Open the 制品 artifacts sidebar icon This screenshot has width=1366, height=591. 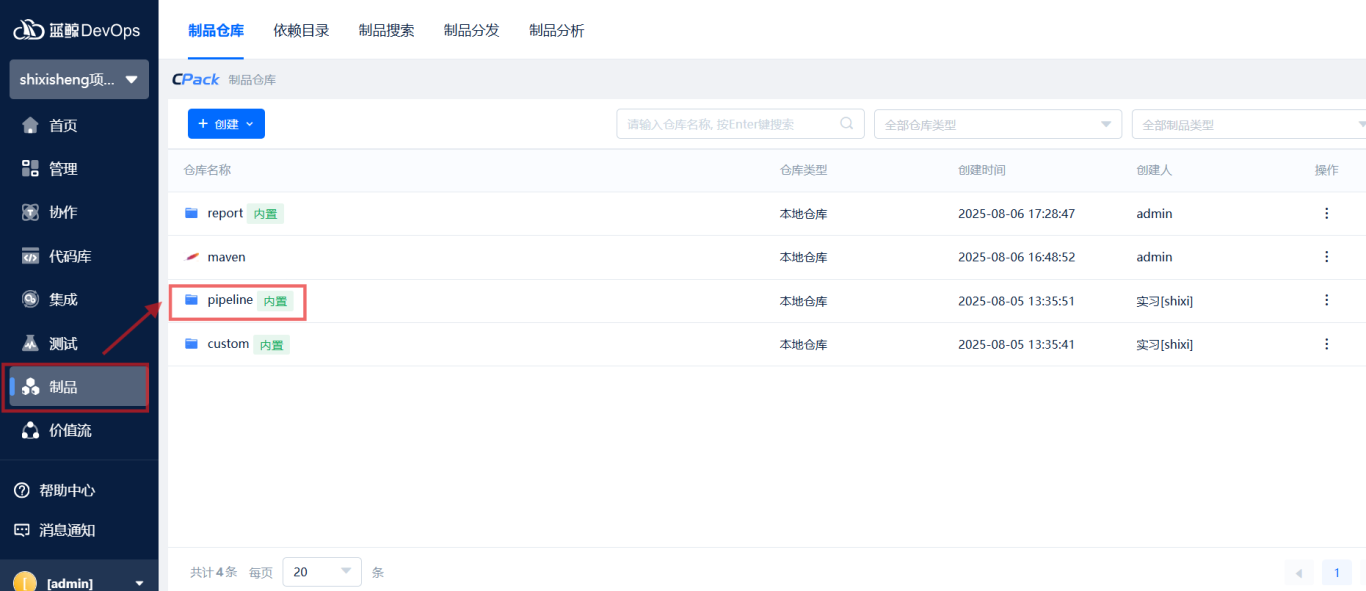pos(30,387)
